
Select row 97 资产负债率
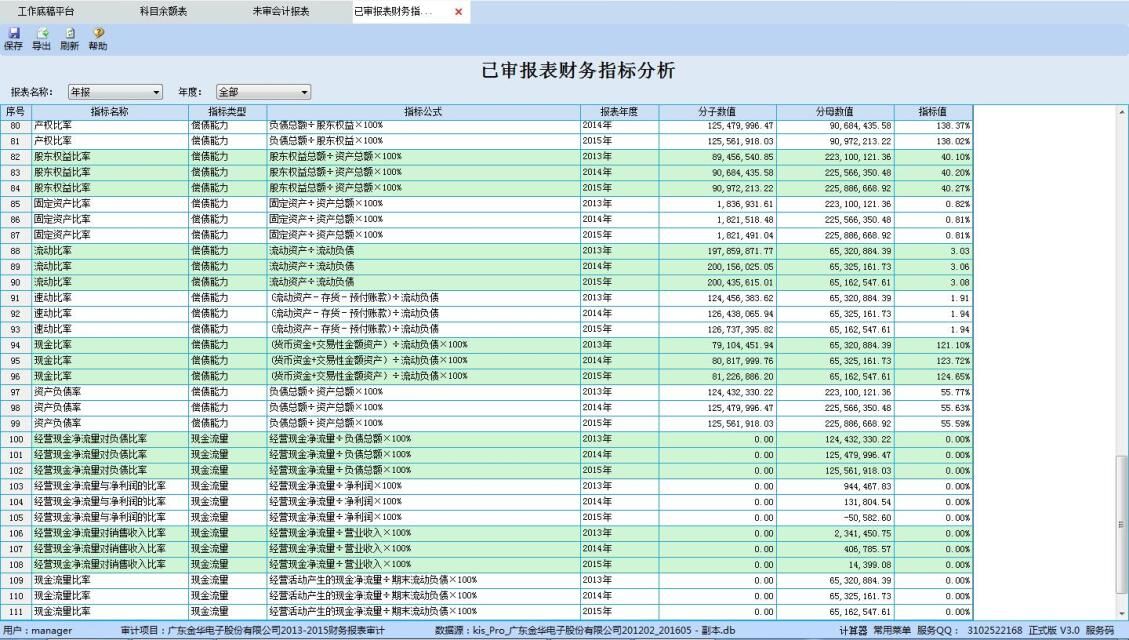click(x=486, y=392)
